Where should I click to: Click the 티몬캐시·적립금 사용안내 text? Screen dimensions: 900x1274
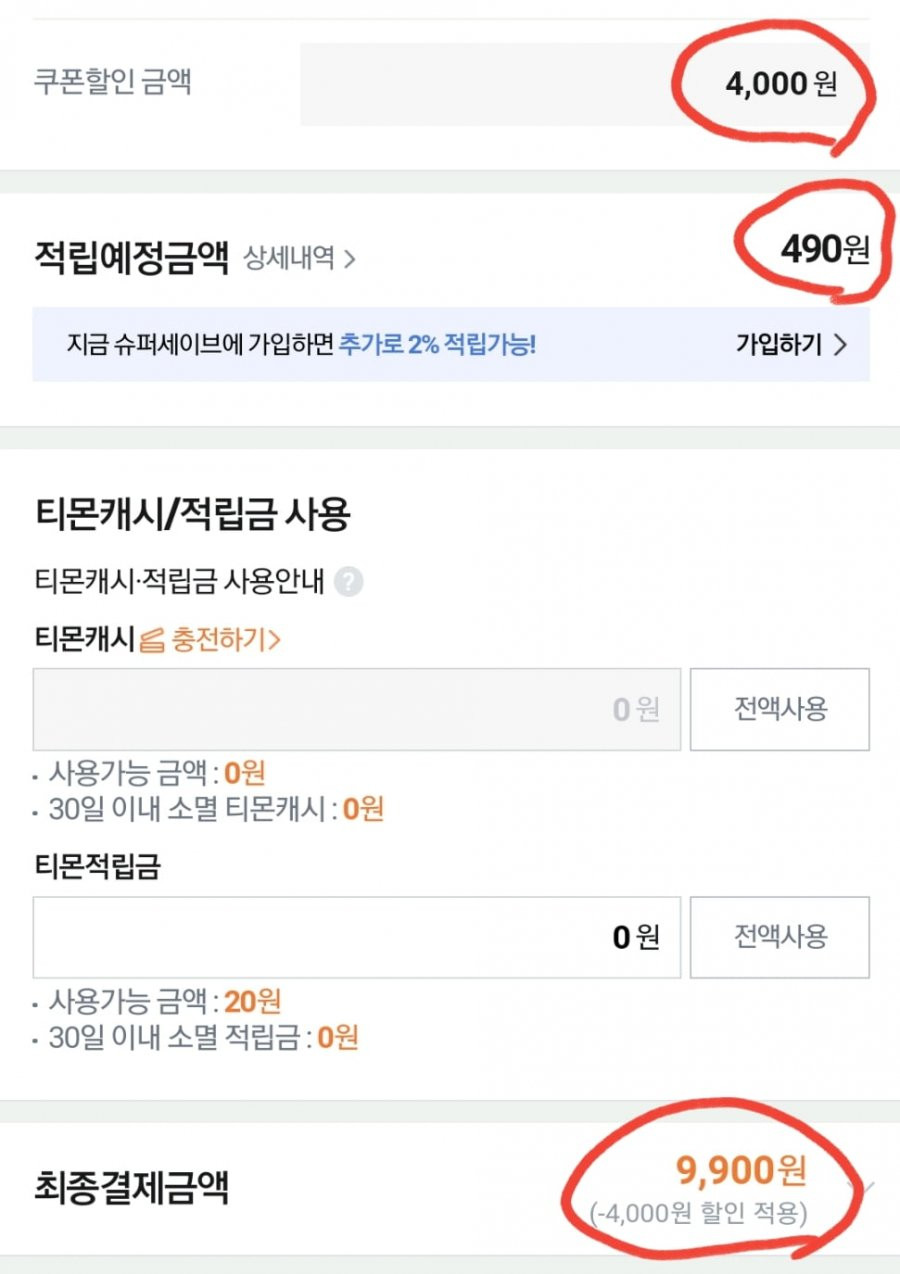(x=180, y=582)
